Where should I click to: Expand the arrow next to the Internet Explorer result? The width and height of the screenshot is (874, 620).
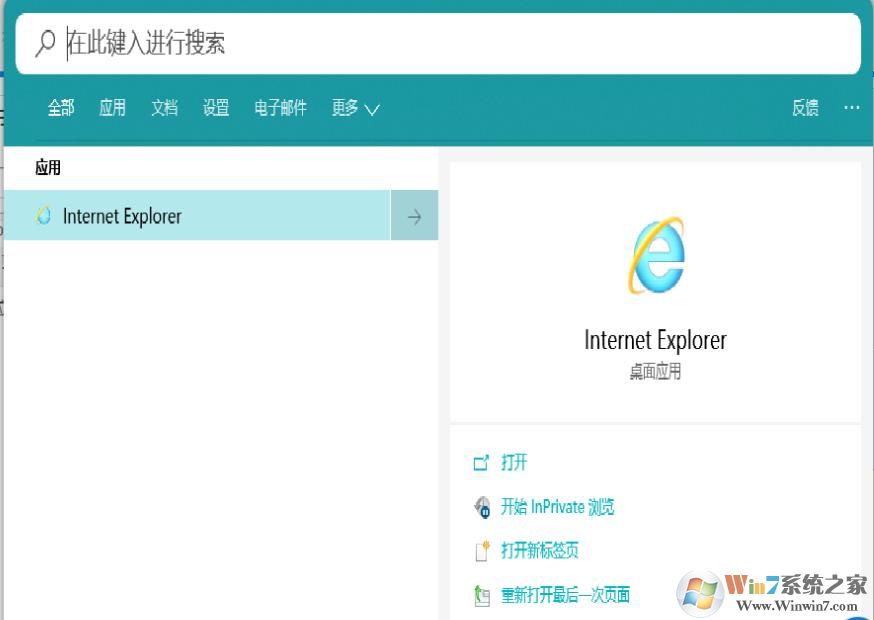(x=414, y=216)
